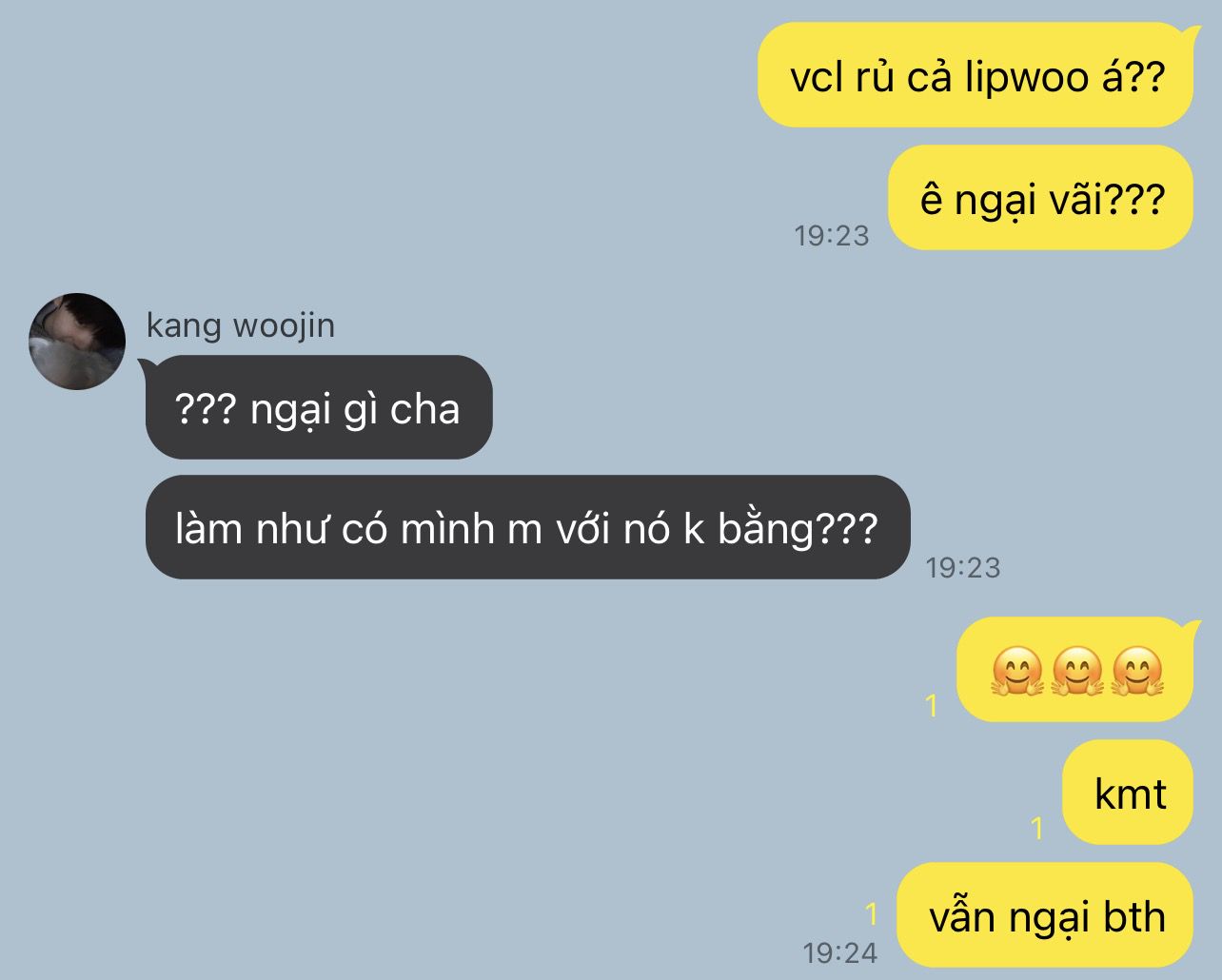Tap the first hugging face emoji
Image resolution: width=1222 pixels, height=980 pixels.
[x=1017, y=671]
